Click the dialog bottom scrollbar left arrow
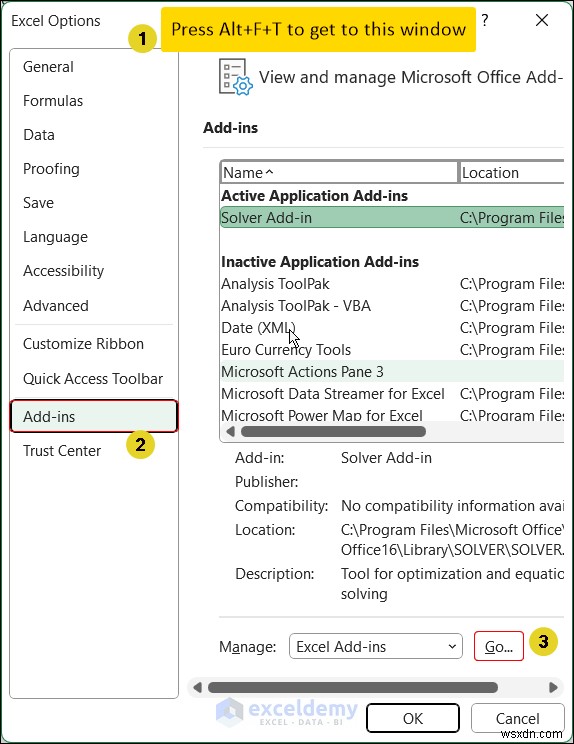Screen dimensions: 574x744 pyautogui.click(x=198, y=687)
